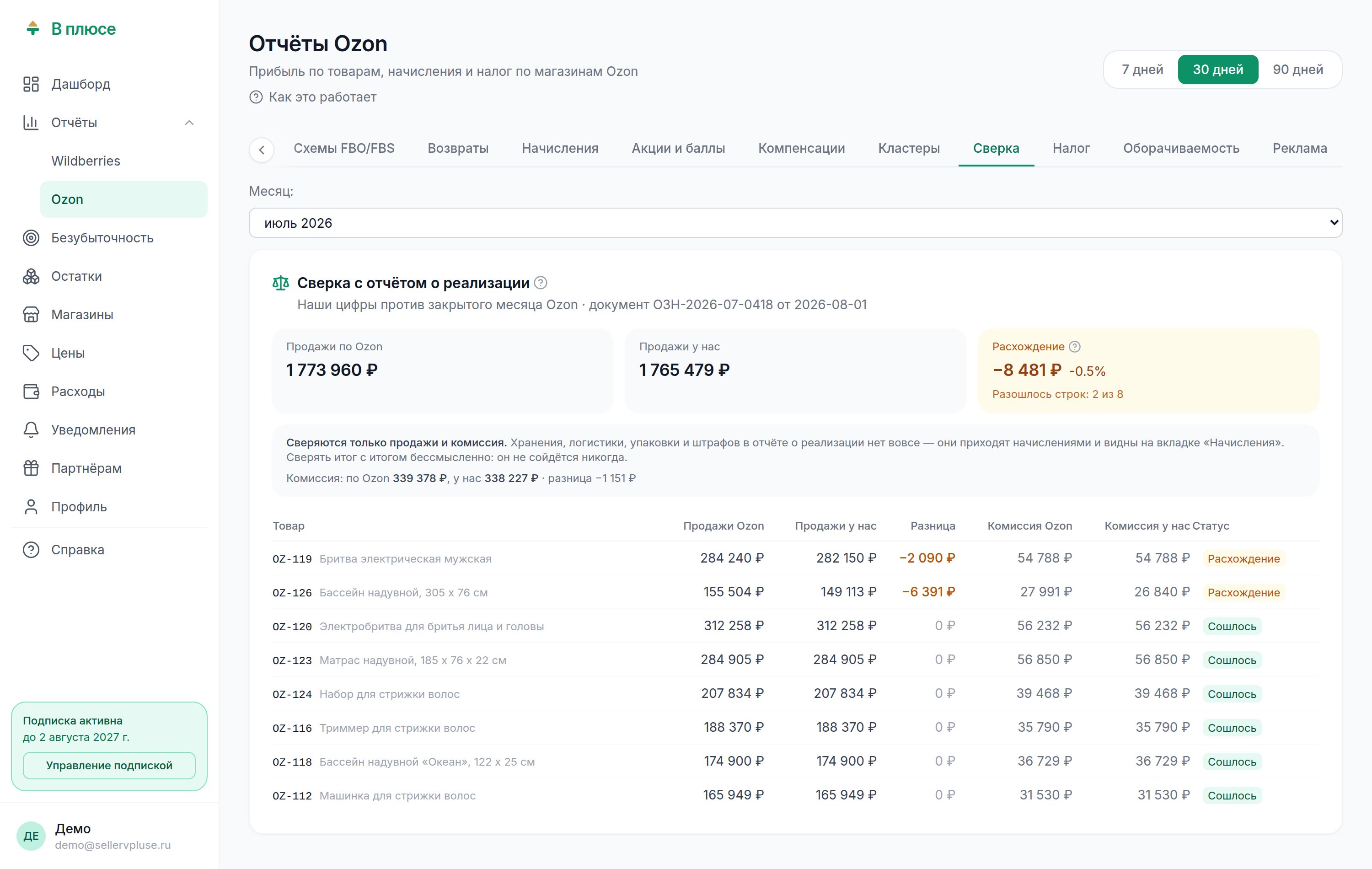1372x869 pixels.
Task: Click the help icon next to «Сверка с отчётом о реализации»
Action: pyautogui.click(x=541, y=283)
